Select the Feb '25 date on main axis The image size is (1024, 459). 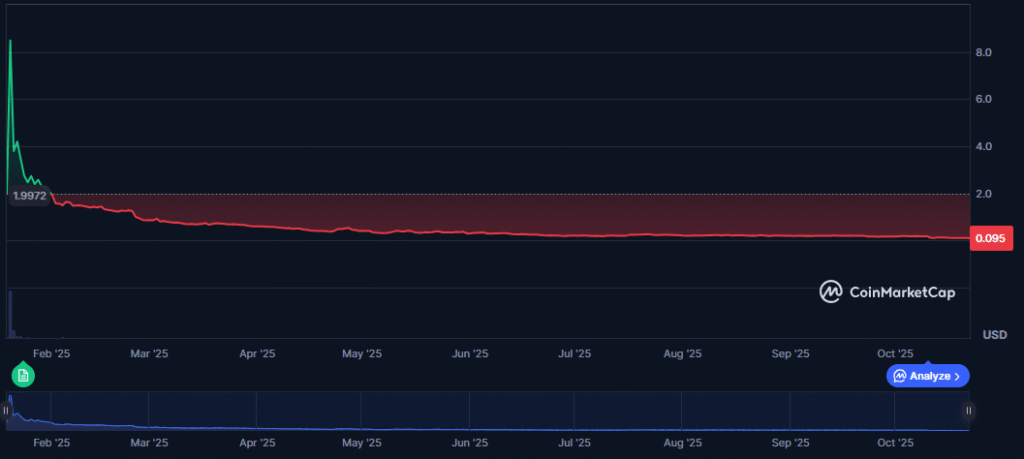click(x=50, y=353)
